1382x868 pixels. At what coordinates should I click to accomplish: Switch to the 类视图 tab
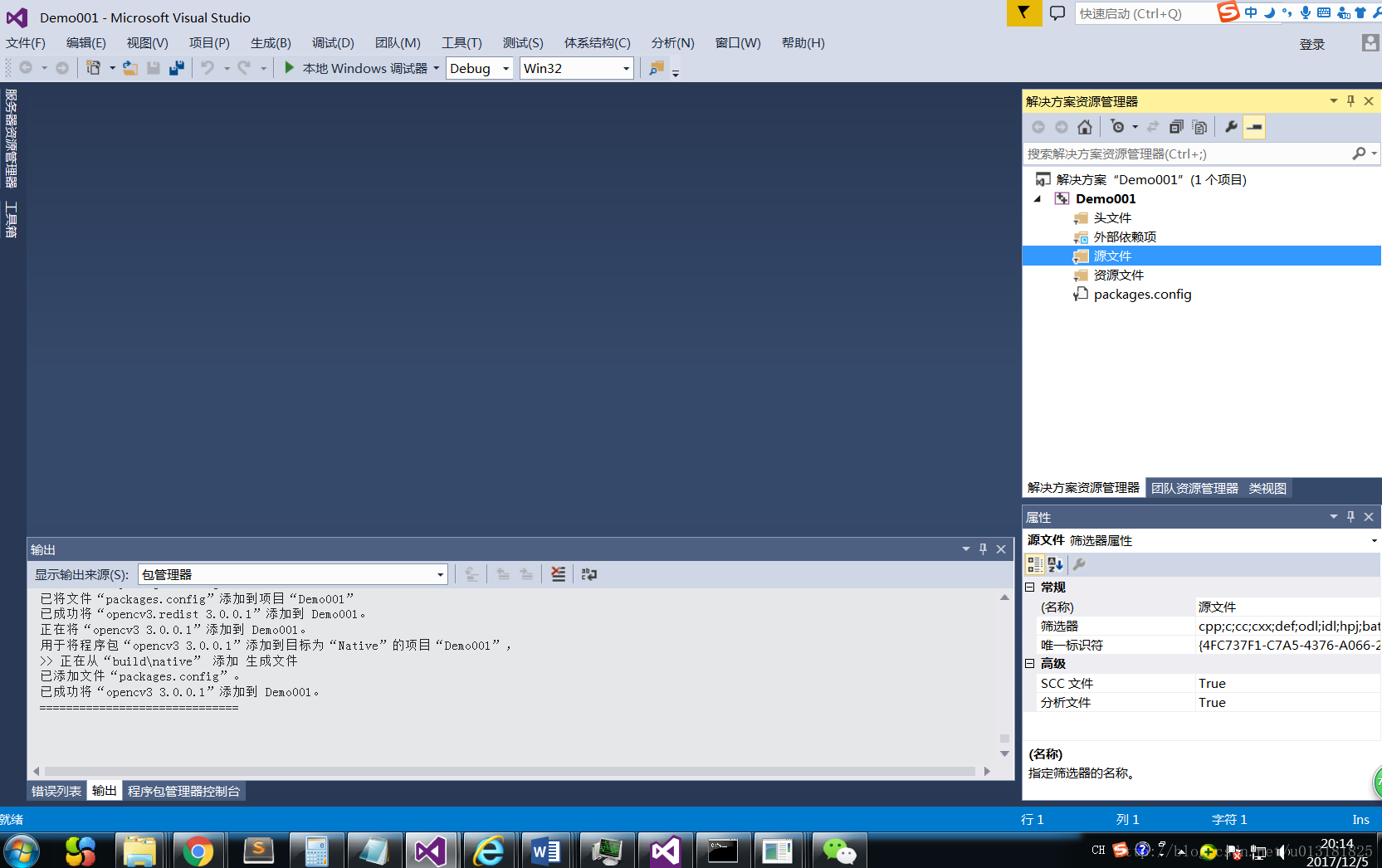click(x=1267, y=488)
